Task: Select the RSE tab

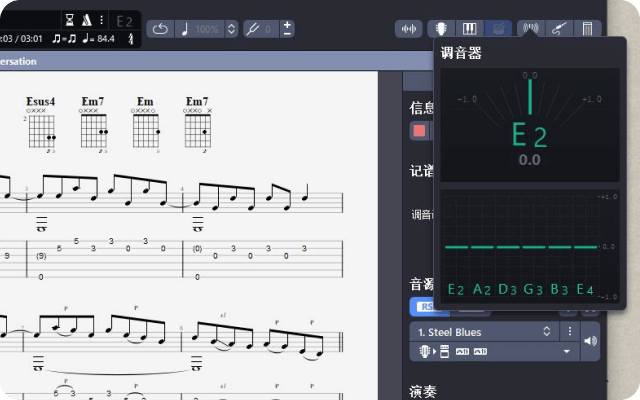Action: tap(424, 306)
